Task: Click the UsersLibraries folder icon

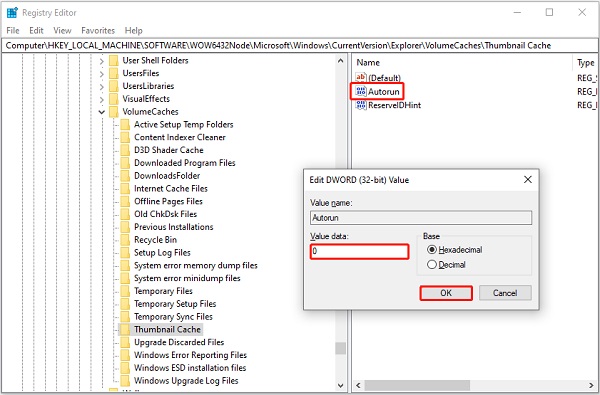Action: tap(114, 86)
